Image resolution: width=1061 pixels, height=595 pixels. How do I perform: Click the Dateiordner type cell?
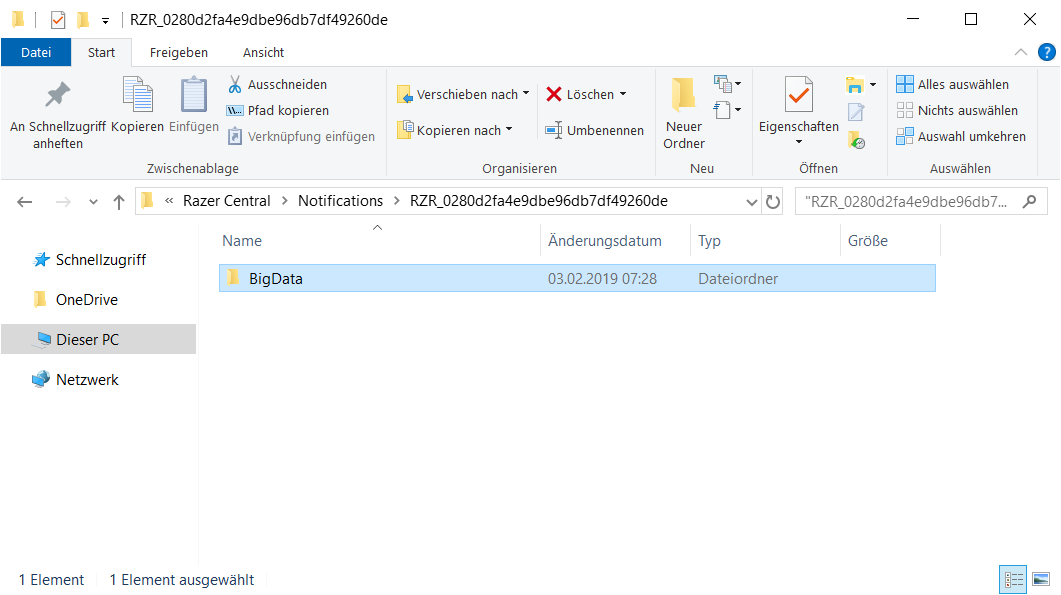[738, 279]
